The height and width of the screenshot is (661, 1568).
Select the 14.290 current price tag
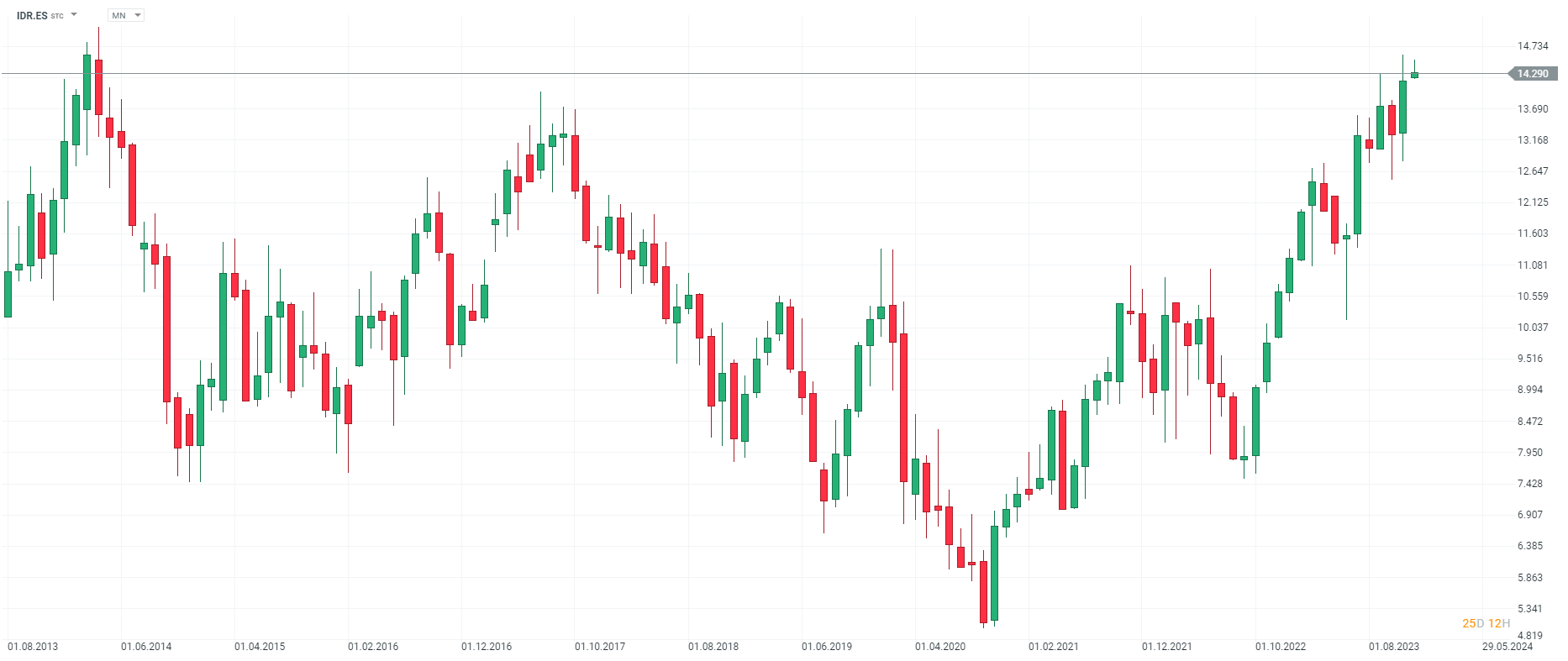1533,74
